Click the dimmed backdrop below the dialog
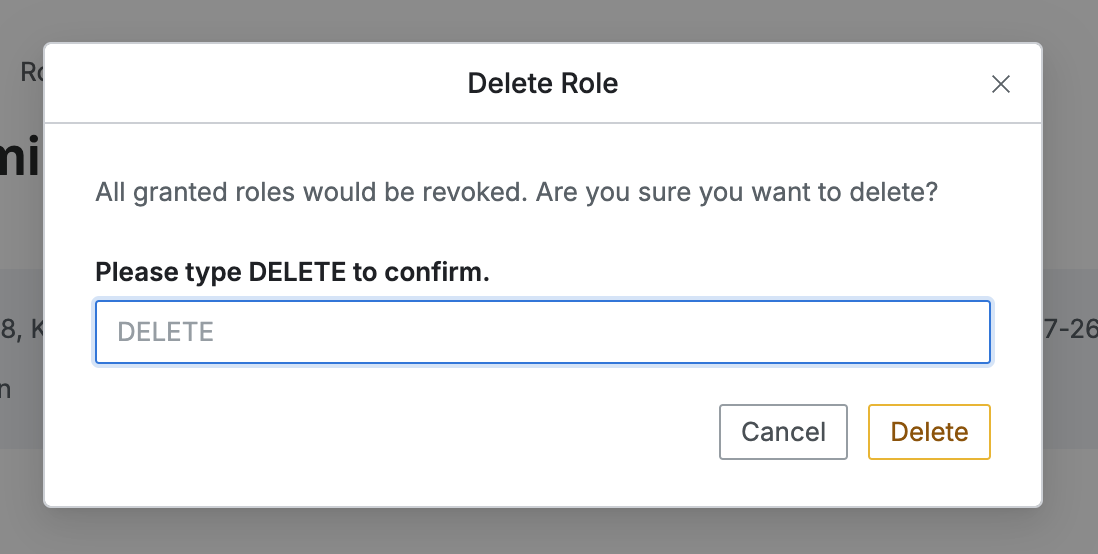Screen dimensions: 1098x554 548,532
